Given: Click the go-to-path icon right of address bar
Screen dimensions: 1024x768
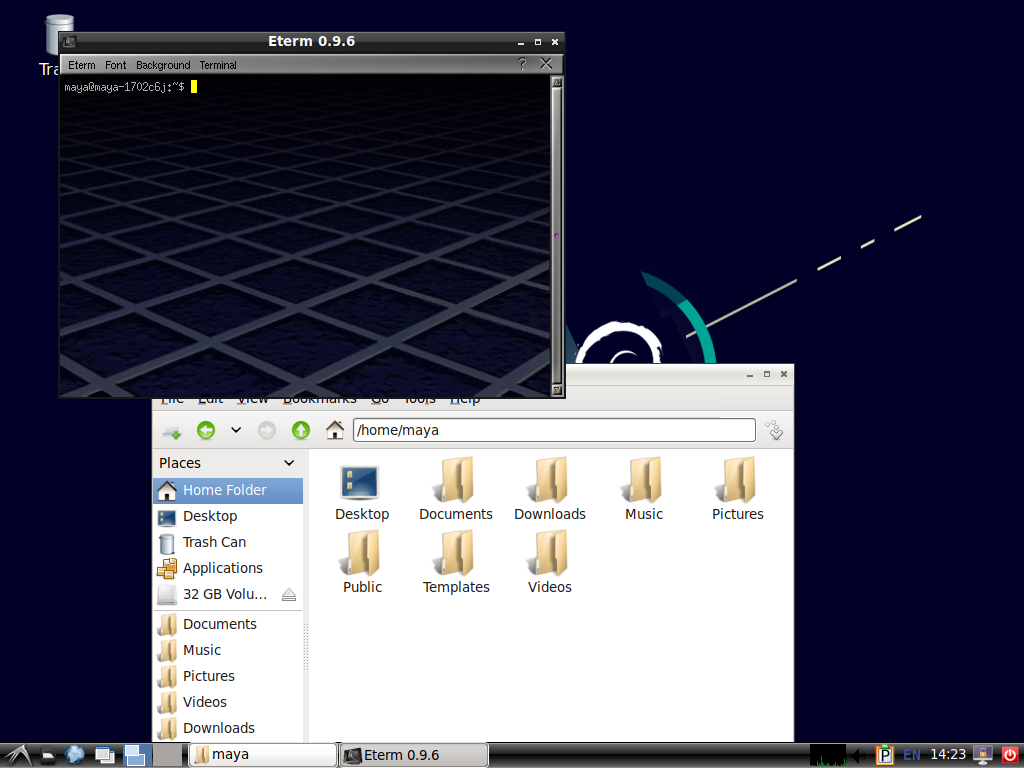Looking at the screenshot, I should pos(773,430).
